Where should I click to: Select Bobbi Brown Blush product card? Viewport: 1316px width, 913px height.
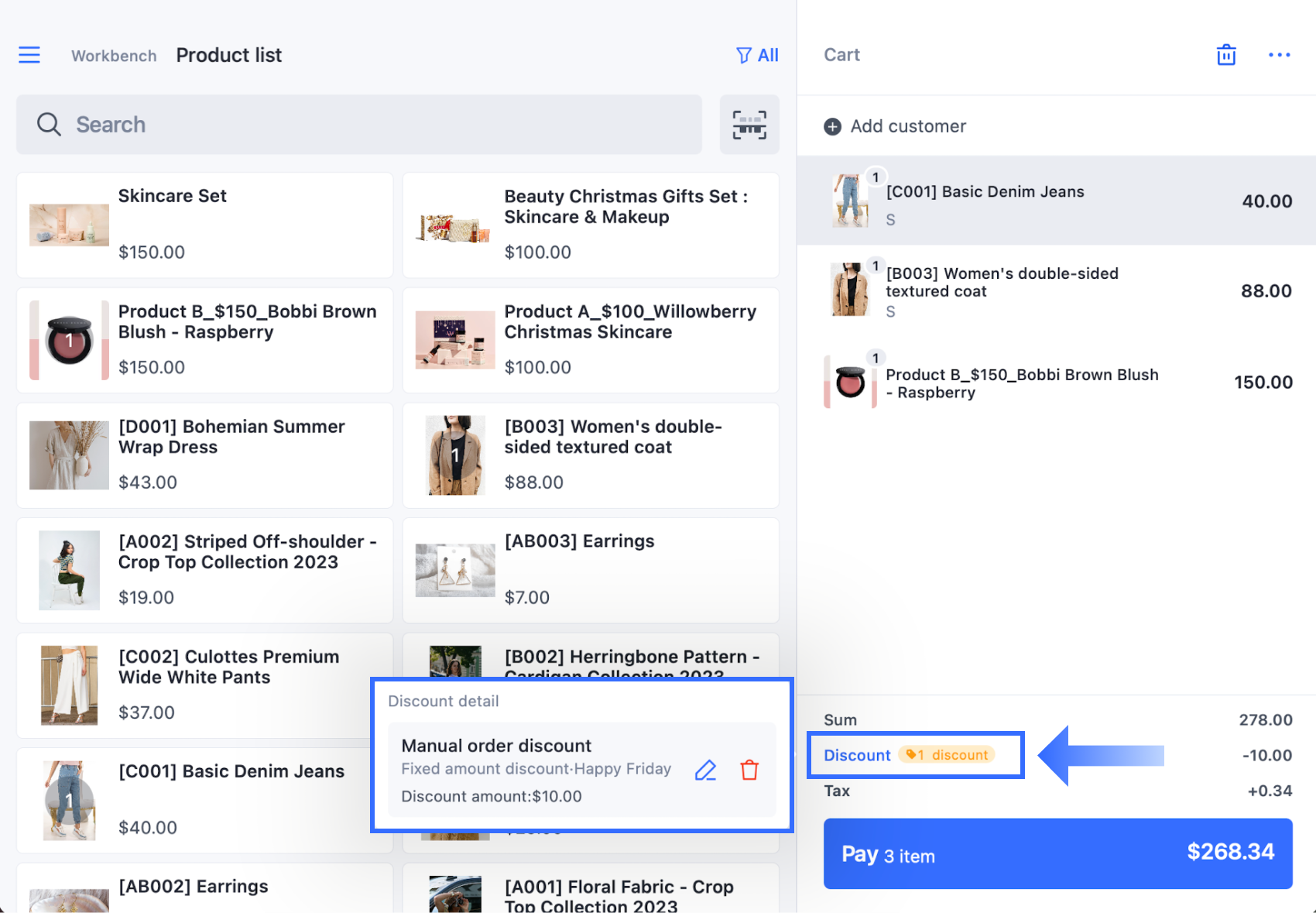204,341
